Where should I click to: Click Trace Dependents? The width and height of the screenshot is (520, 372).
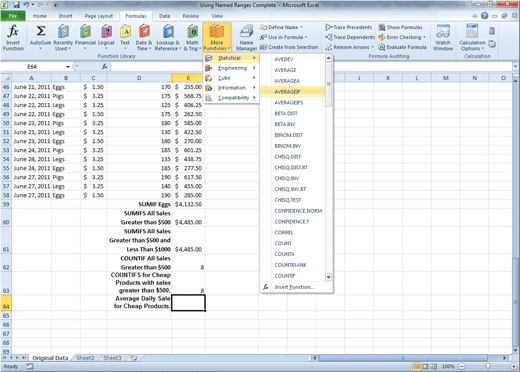point(350,37)
